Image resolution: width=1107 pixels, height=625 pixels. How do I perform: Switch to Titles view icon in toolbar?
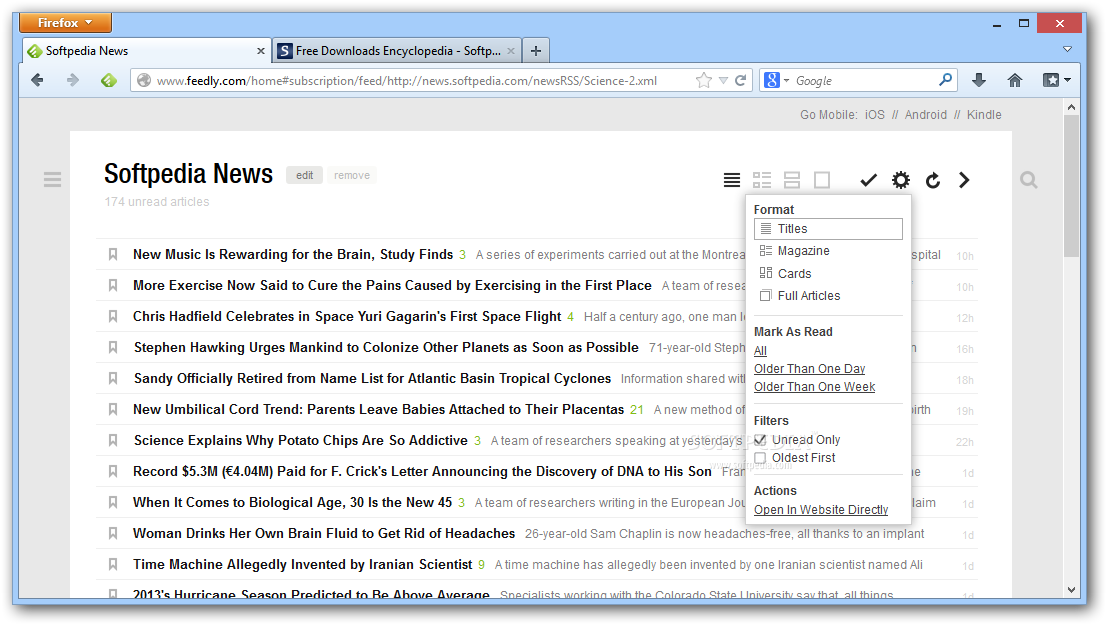tap(732, 180)
